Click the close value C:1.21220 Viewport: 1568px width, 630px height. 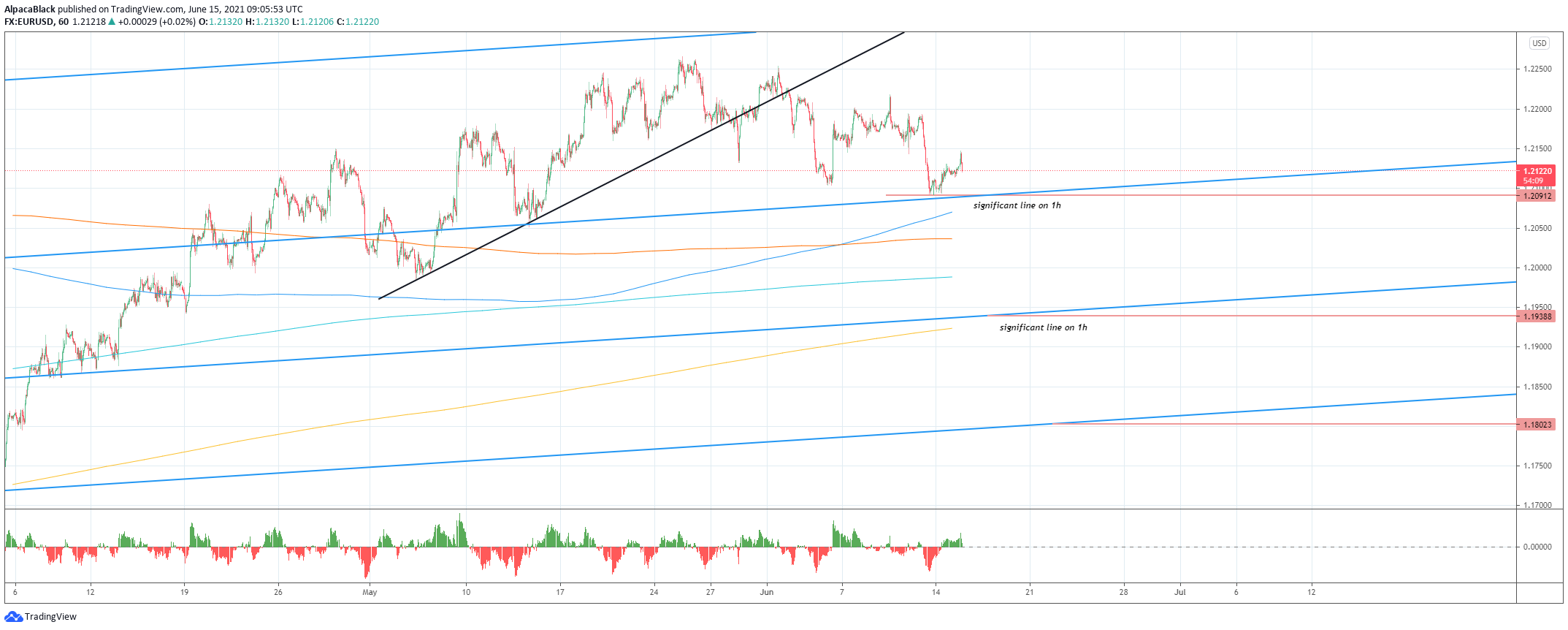click(x=358, y=22)
